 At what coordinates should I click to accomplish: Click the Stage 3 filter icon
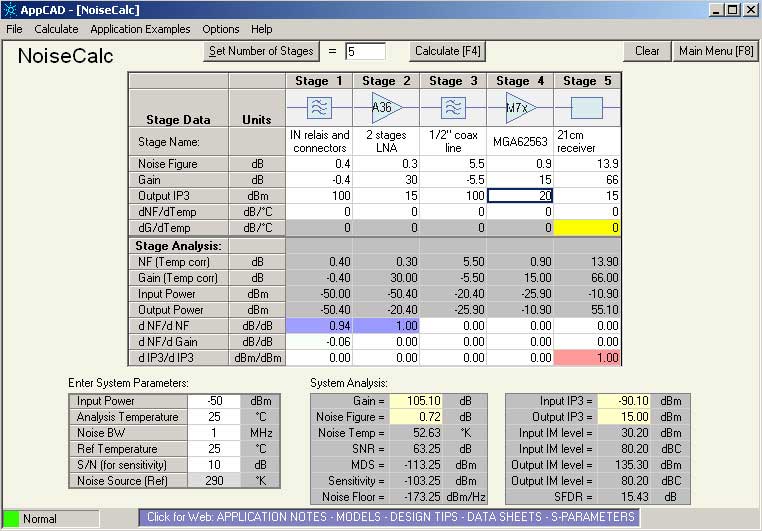453,107
